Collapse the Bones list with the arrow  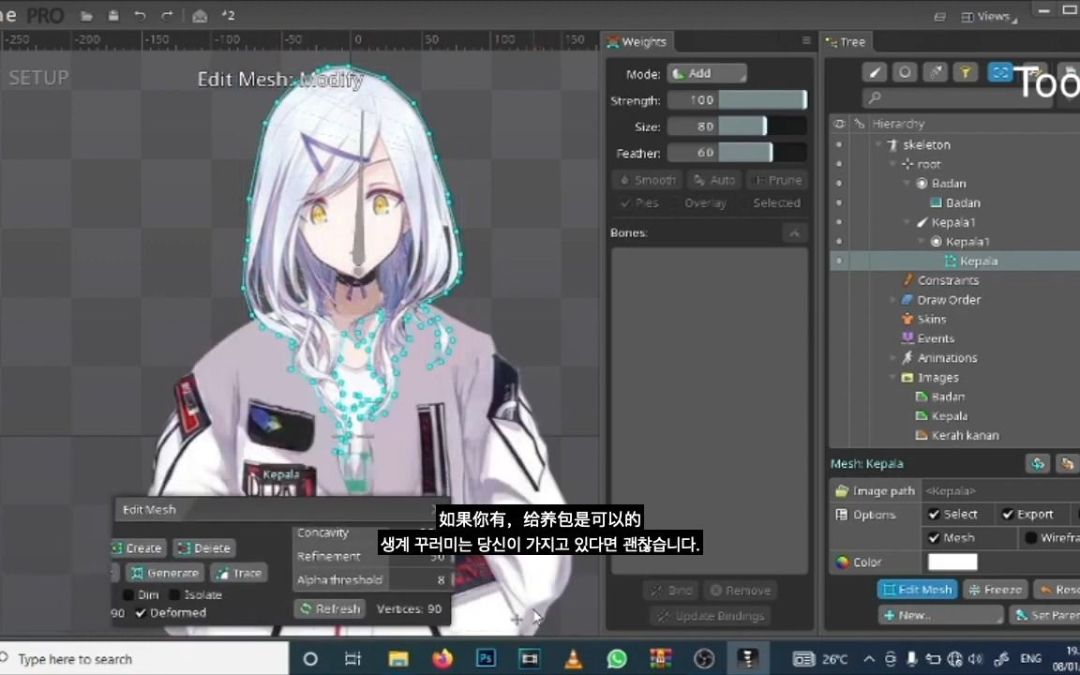[794, 233]
